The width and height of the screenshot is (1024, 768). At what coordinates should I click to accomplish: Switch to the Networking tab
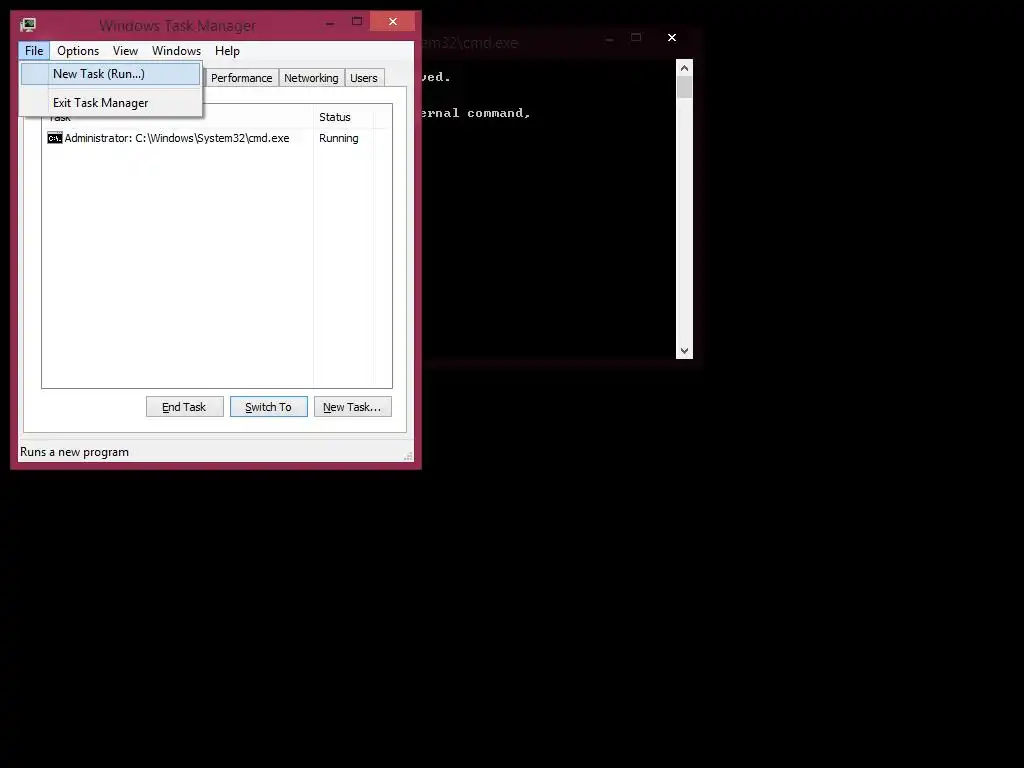[311, 78]
